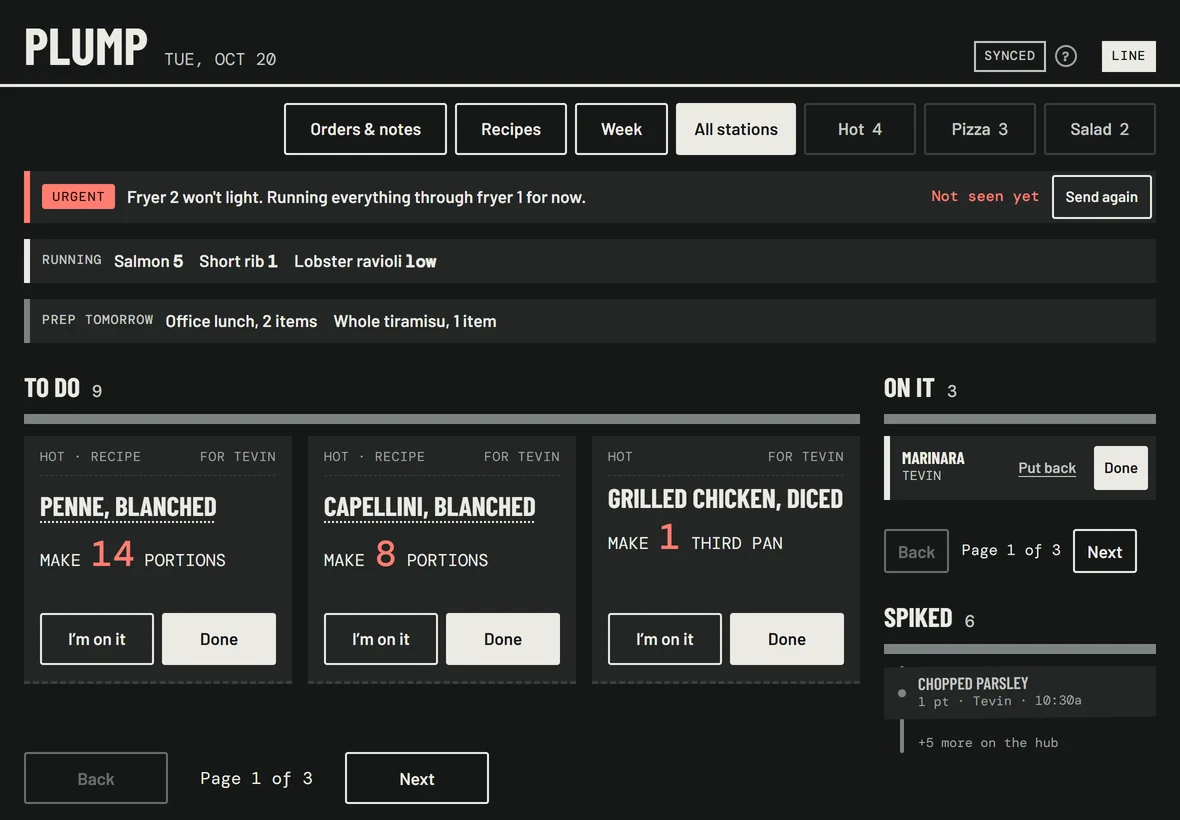
Task: Select Salmon 5 in the running list
Action: (x=148, y=261)
